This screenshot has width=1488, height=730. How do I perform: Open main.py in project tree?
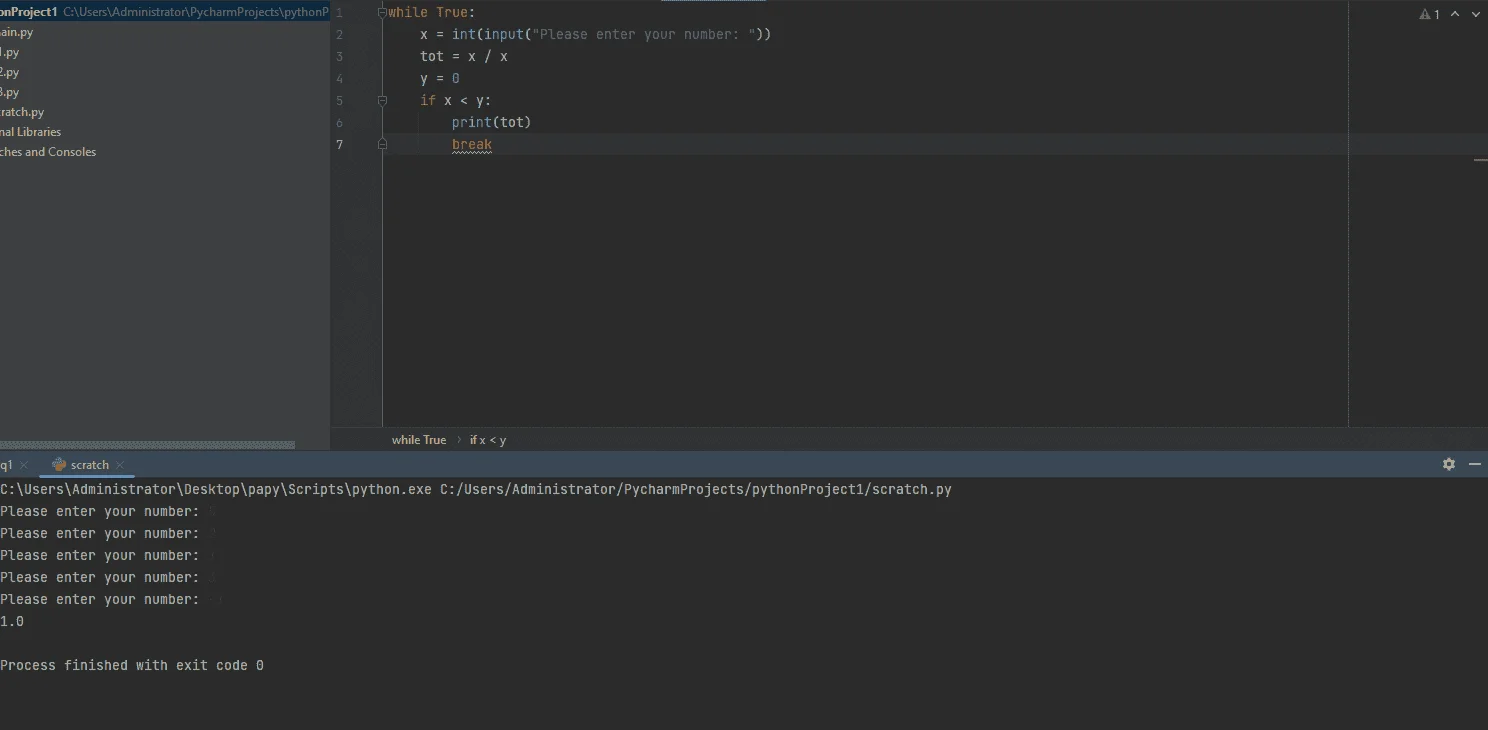click(x=16, y=32)
